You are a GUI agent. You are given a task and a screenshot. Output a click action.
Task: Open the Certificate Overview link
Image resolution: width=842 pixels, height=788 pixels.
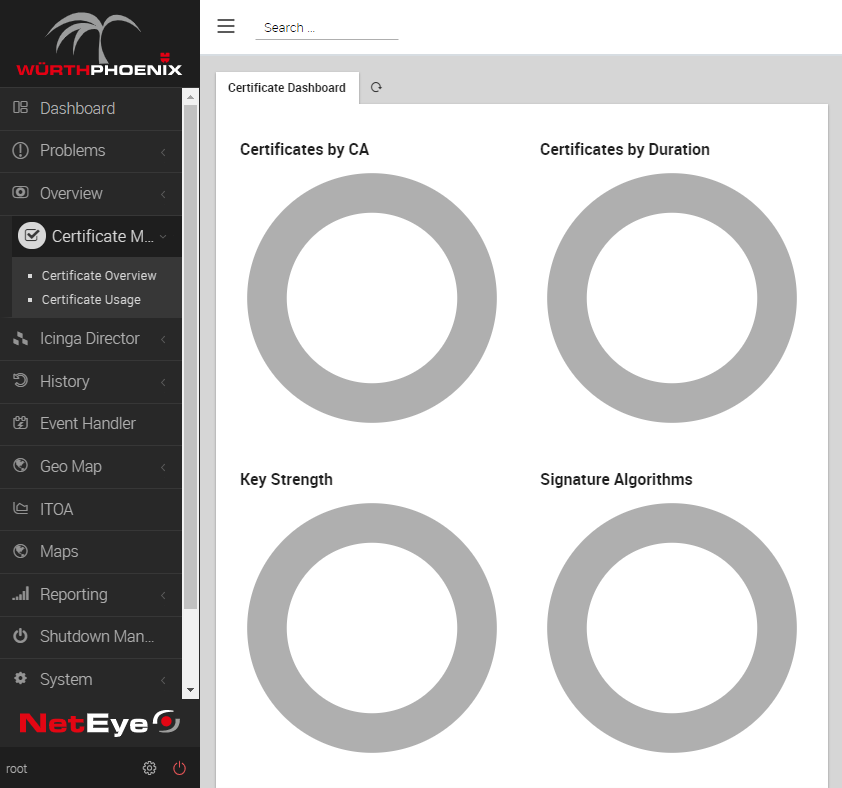[99, 276]
